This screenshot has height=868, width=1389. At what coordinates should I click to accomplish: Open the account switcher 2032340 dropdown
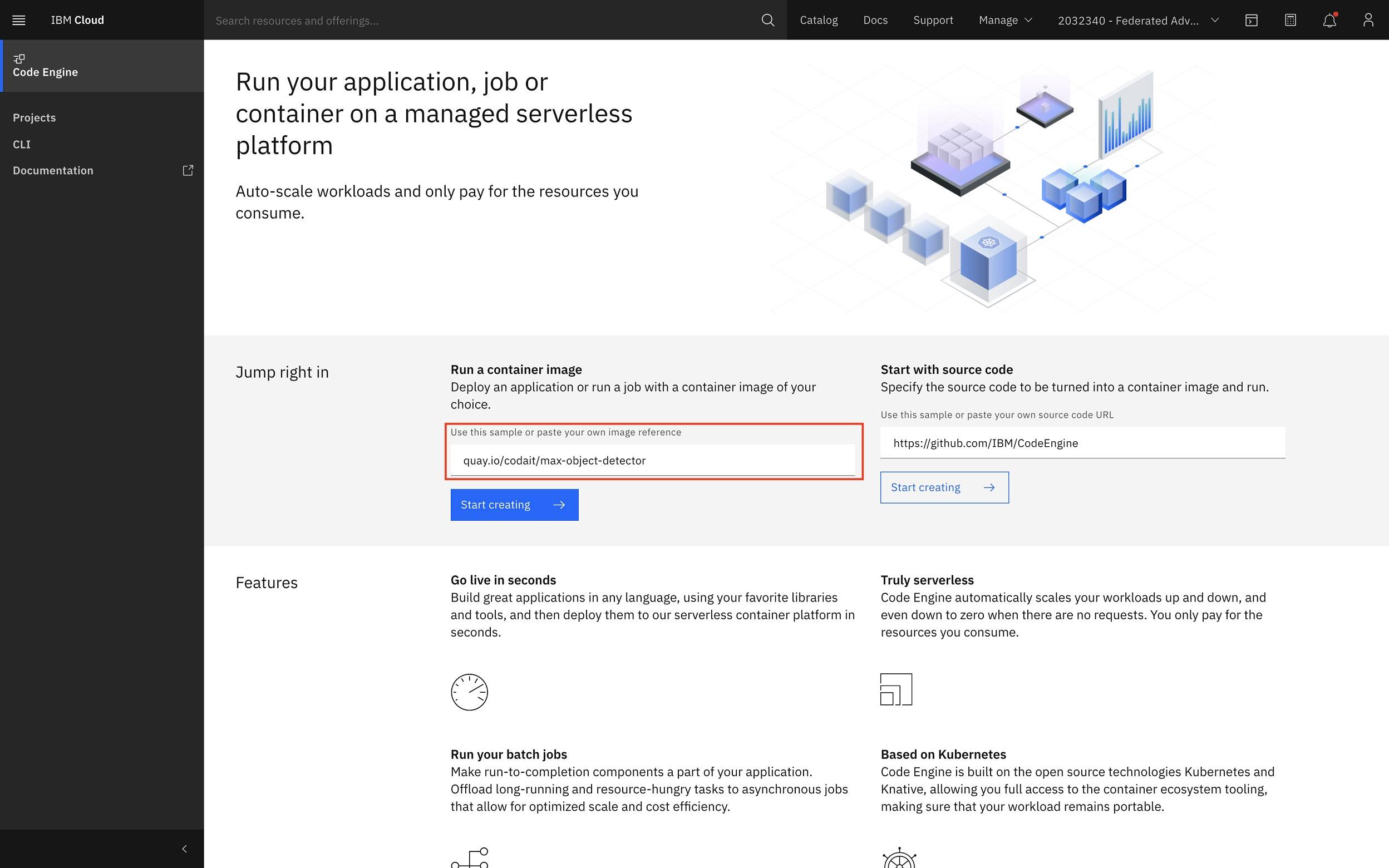point(1138,20)
